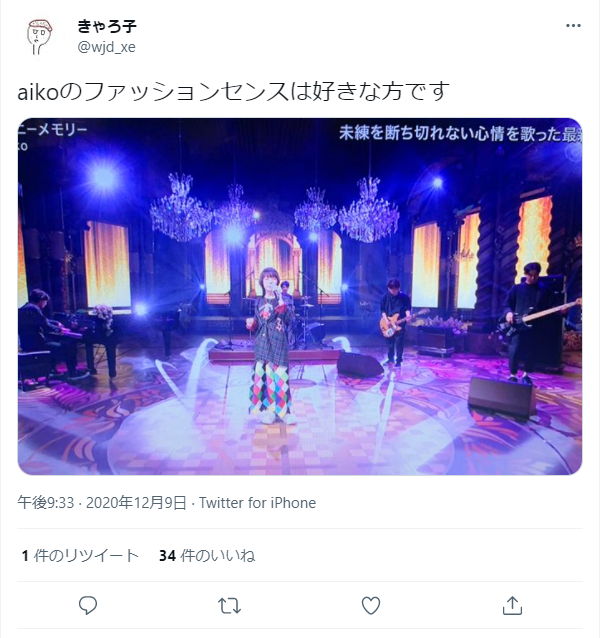This screenshot has height=638, width=610.
Task: Open the きゃろ子 profile avatar
Action: point(39,37)
